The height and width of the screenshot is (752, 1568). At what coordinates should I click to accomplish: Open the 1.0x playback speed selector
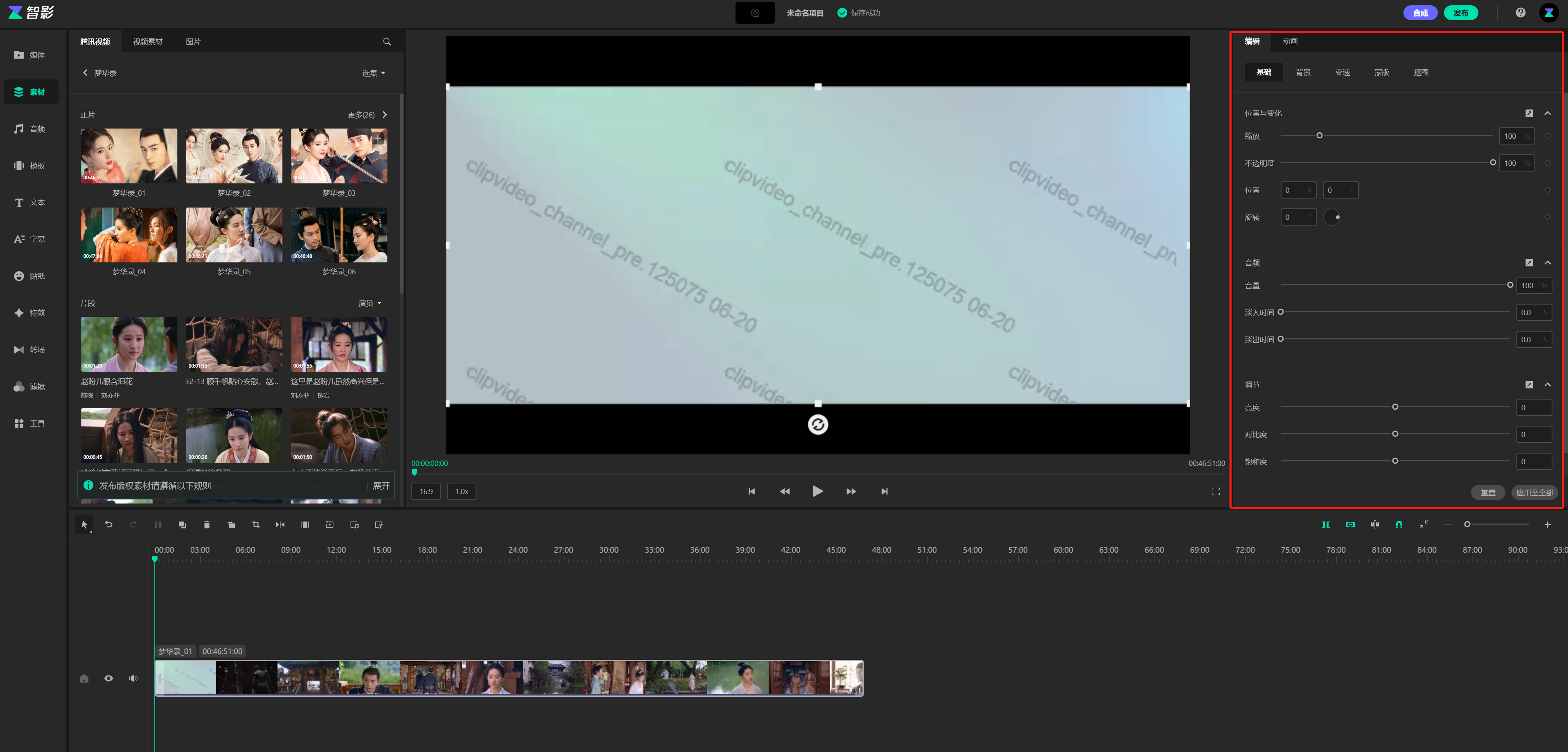[461, 491]
